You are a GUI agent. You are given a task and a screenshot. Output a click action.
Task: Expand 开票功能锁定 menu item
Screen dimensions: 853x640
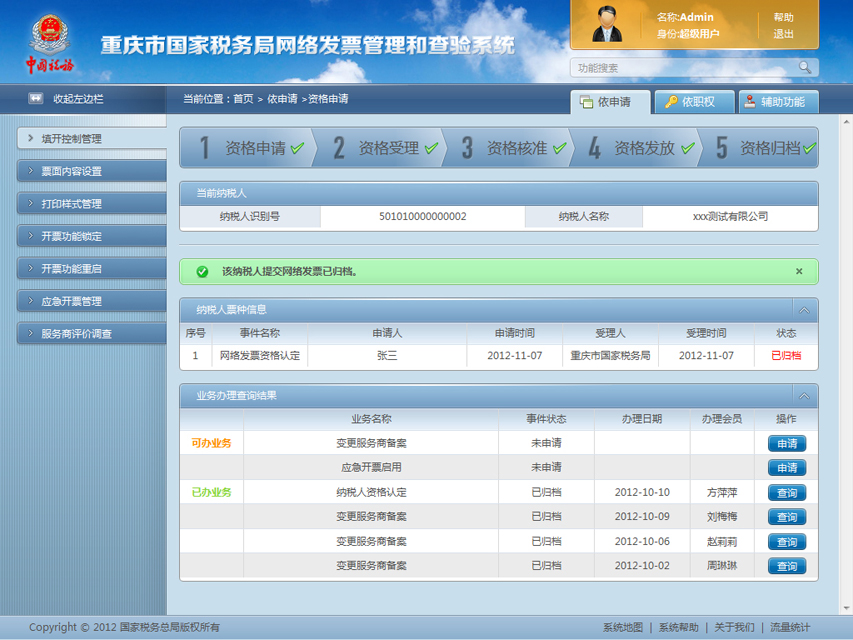[x=91, y=236]
